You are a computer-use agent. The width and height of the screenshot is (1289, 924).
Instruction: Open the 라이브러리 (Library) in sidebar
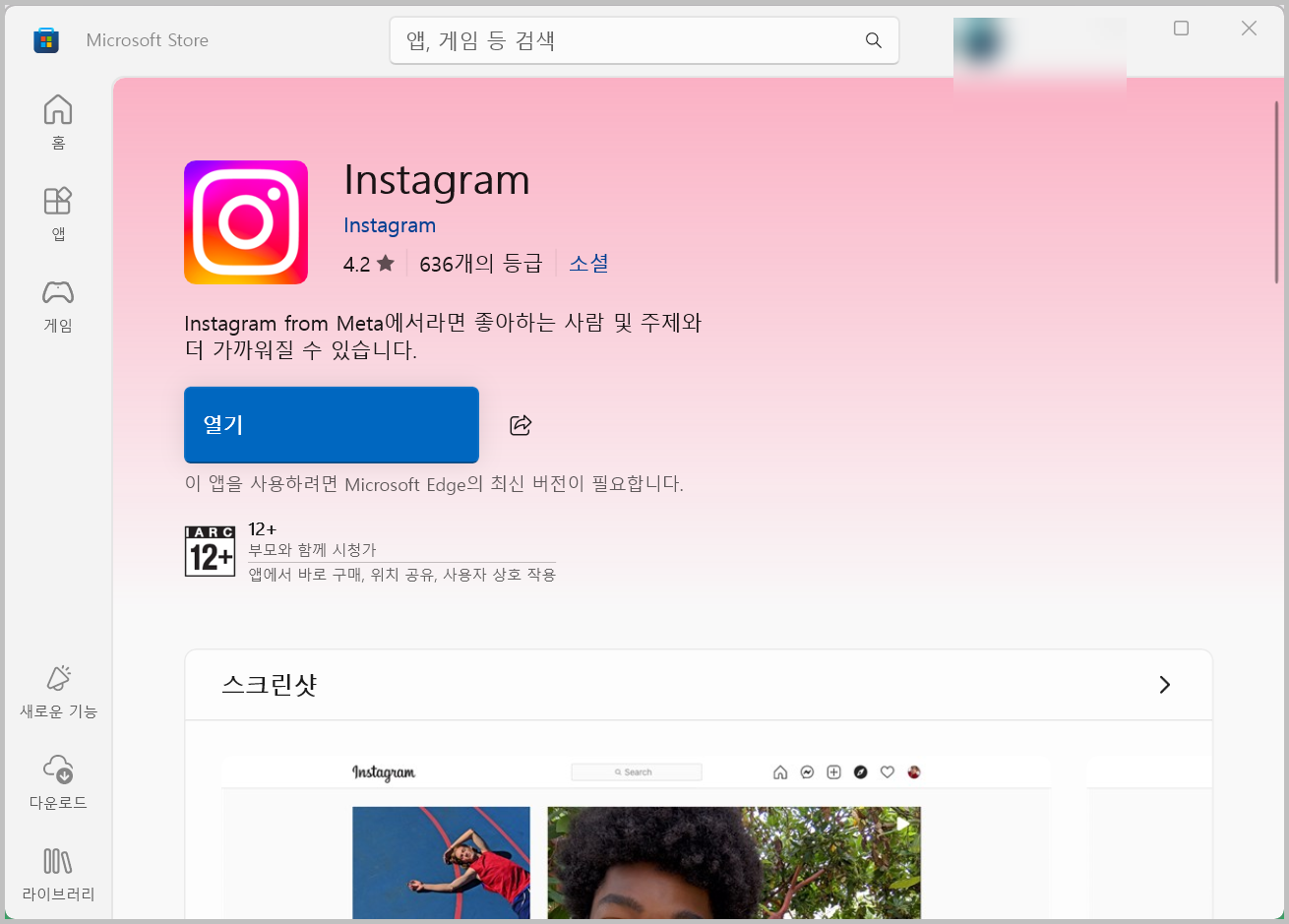click(x=58, y=874)
